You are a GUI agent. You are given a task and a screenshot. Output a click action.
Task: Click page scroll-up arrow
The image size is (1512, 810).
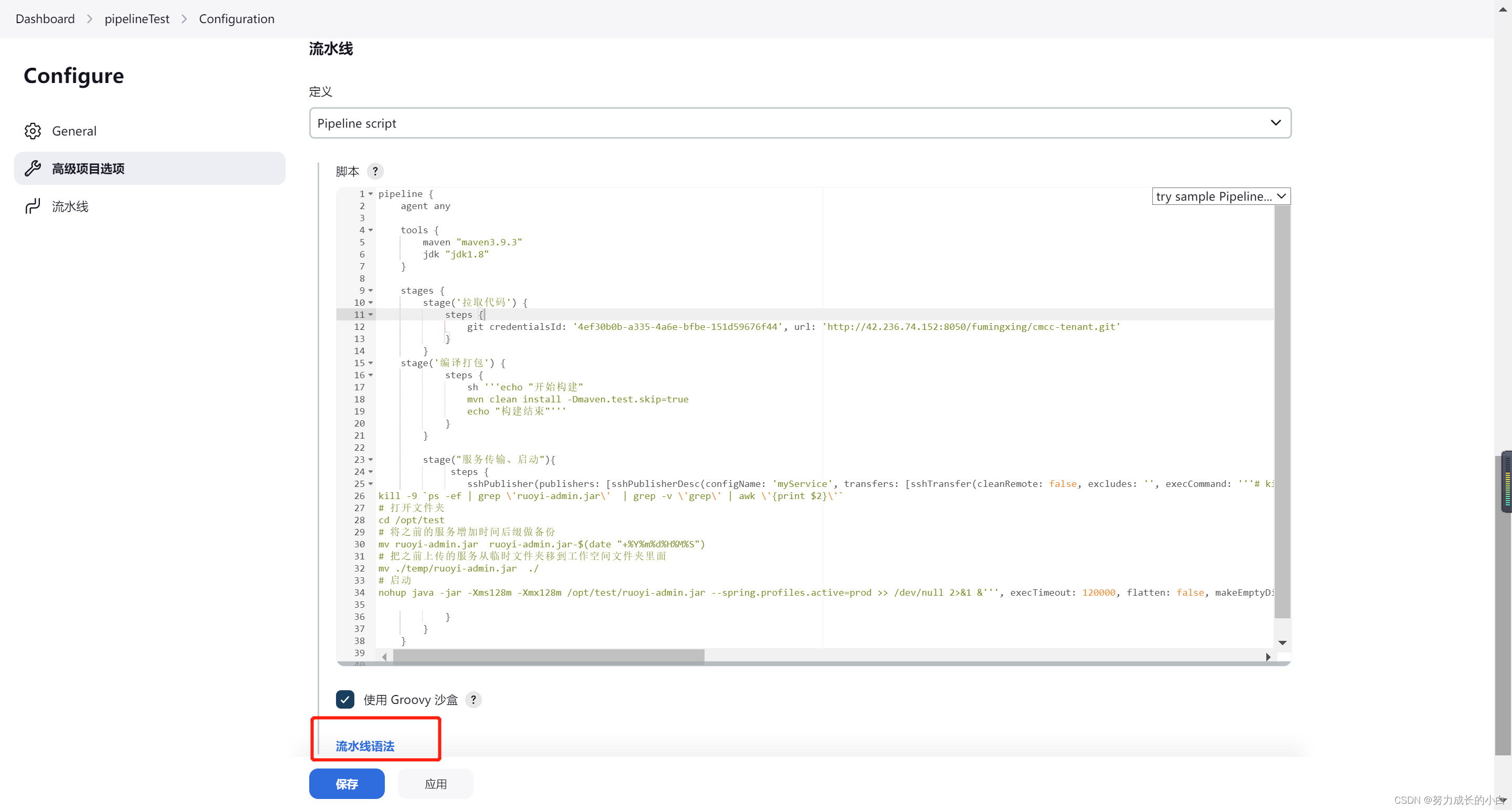click(1503, 9)
